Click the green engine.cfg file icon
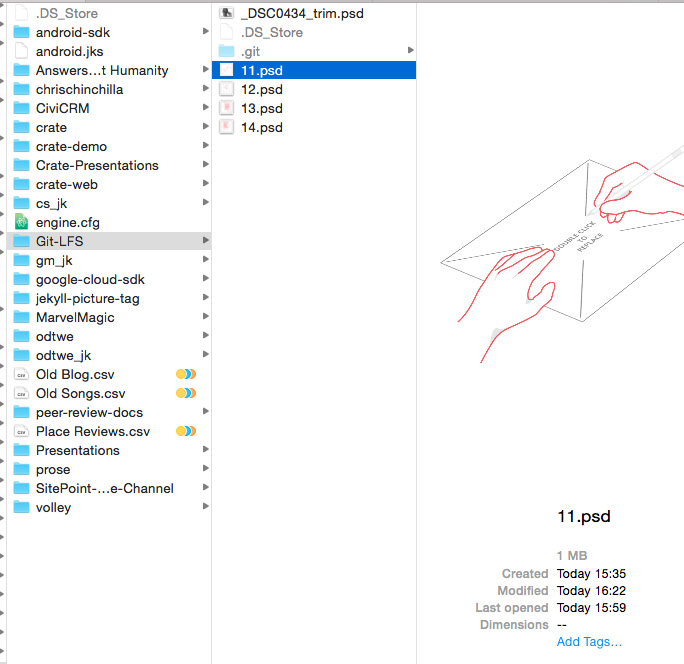This screenshot has width=684, height=664. (x=21, y=222)
